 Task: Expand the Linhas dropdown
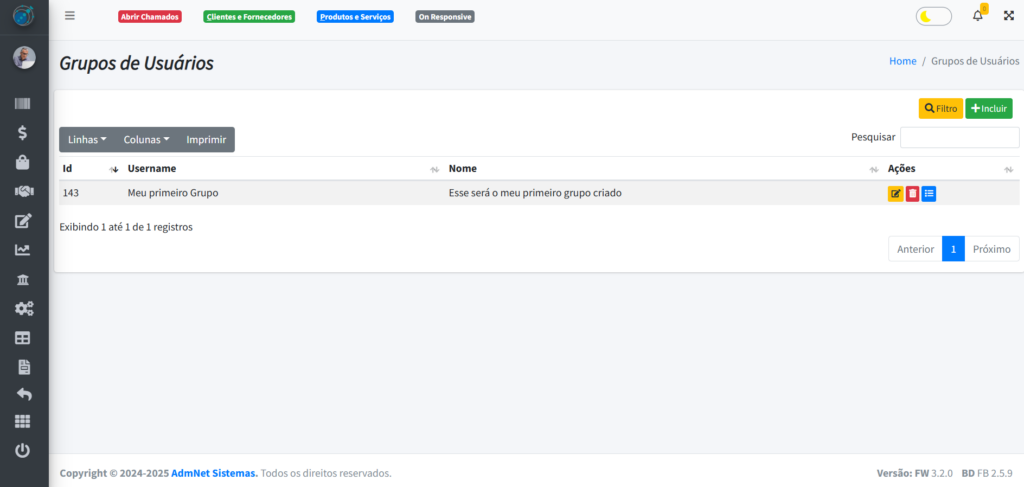click(x=87, y=140)
